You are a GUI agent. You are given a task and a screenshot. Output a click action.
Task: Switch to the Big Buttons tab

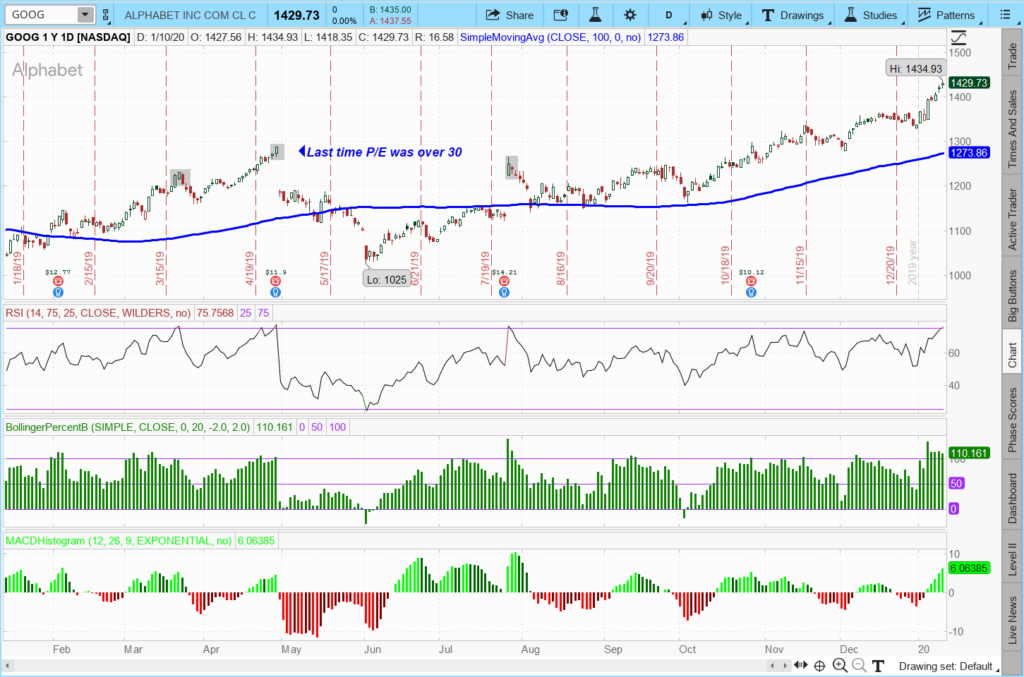point(1012,295)
